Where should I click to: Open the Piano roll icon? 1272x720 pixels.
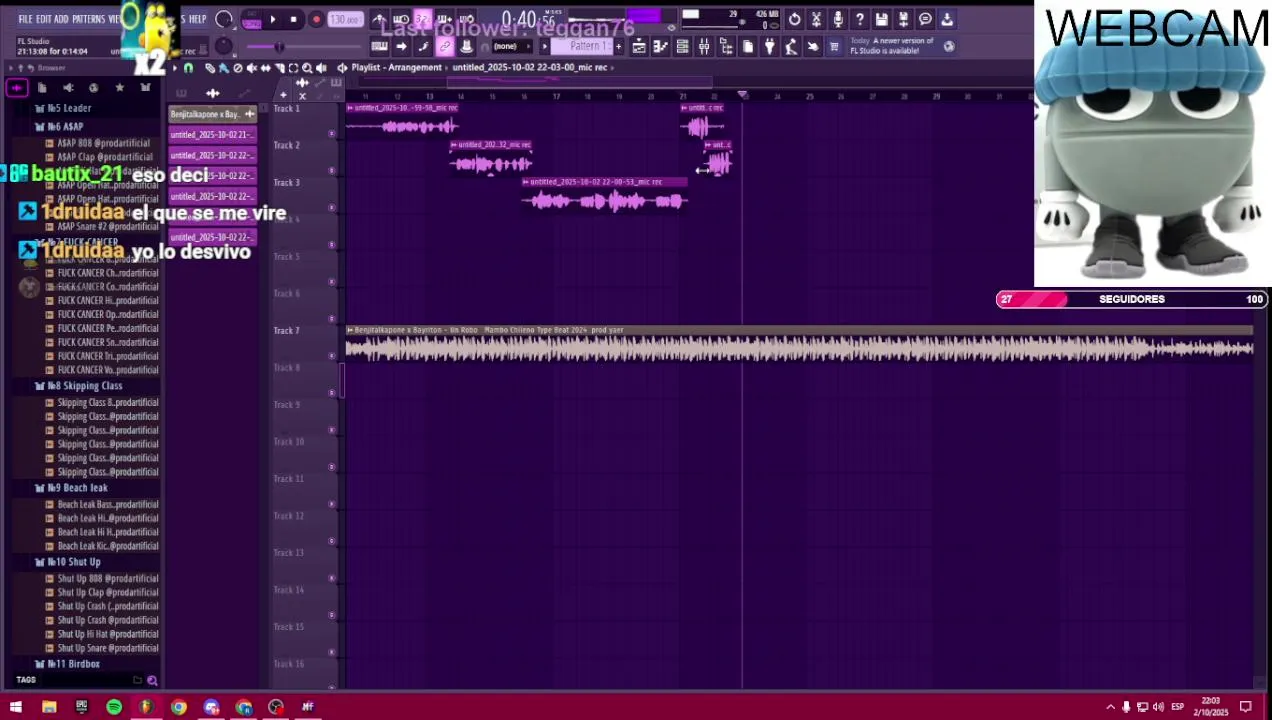[x=660, y=46]
